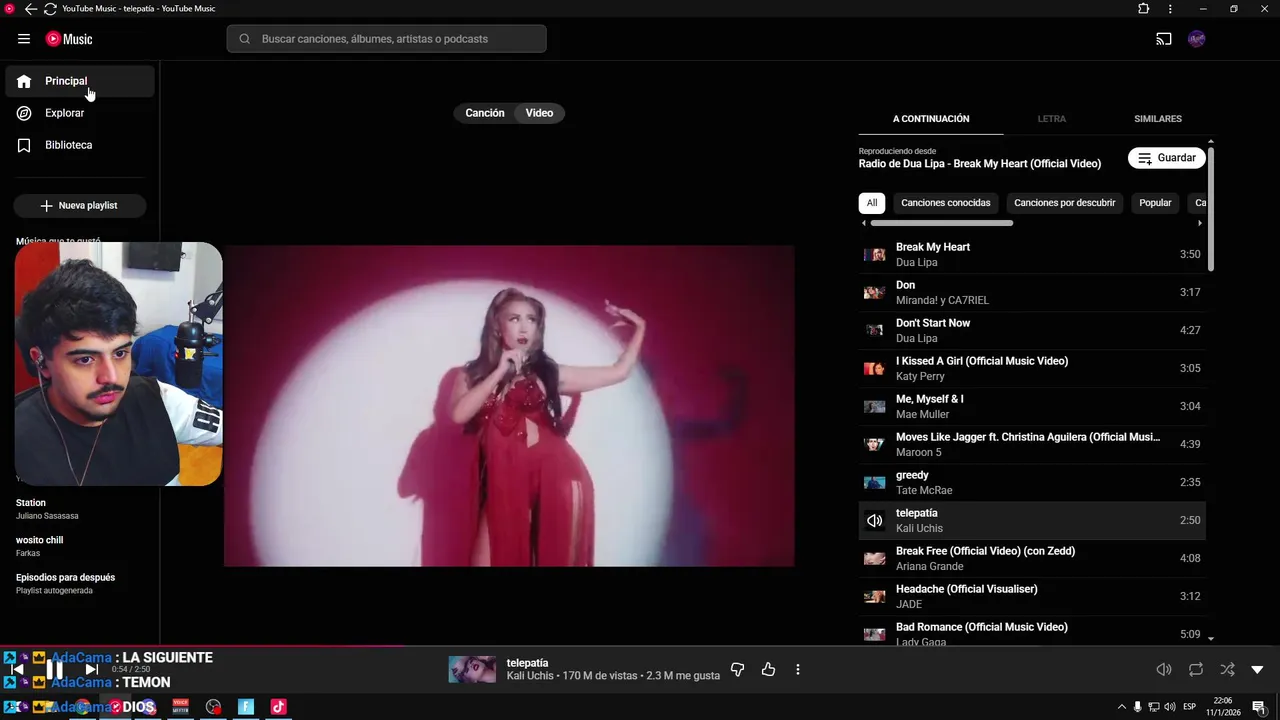
Task: Play Me, Myself & I by Mae Muller
Action: click(x=1032, y=406)
